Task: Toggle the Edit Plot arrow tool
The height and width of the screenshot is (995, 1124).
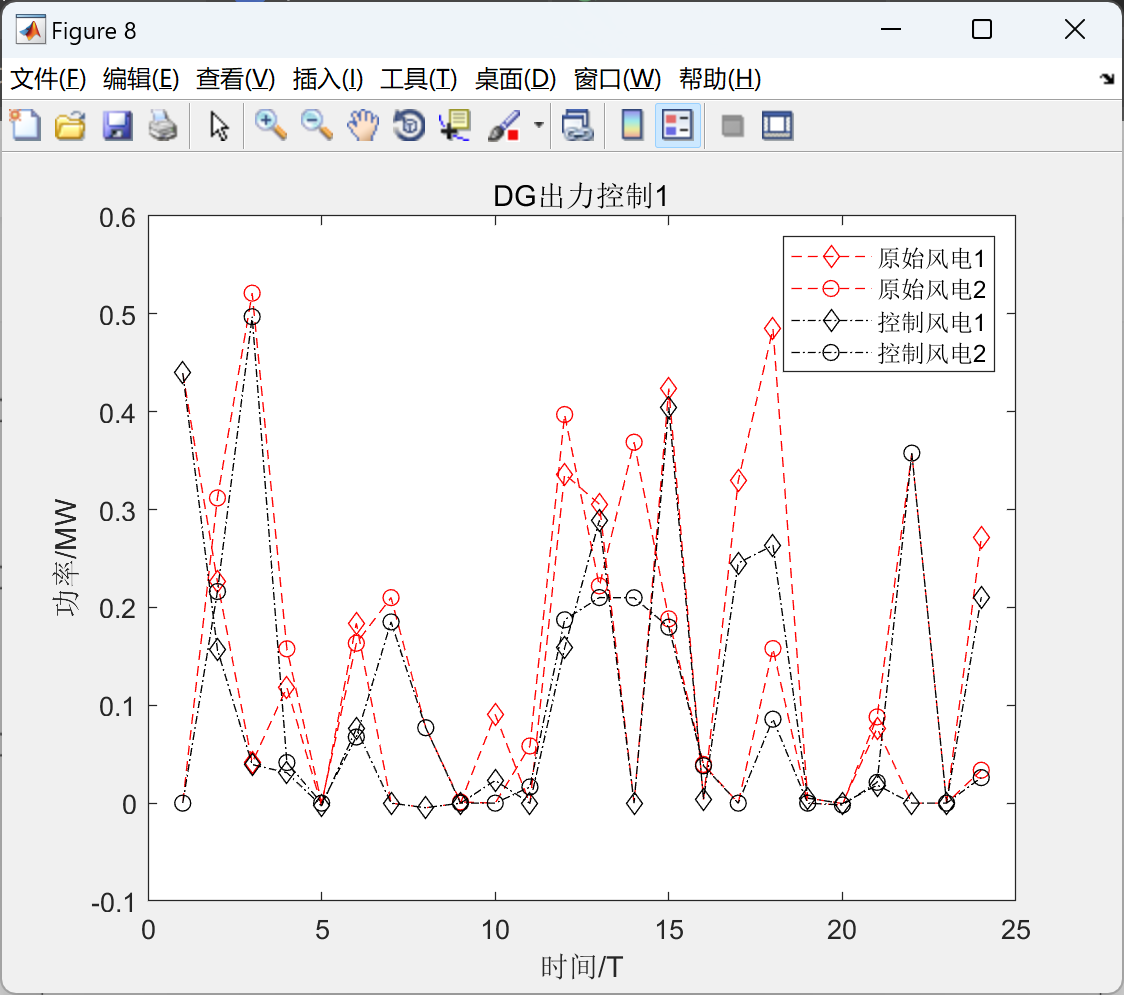Action: tap(219, 125)
